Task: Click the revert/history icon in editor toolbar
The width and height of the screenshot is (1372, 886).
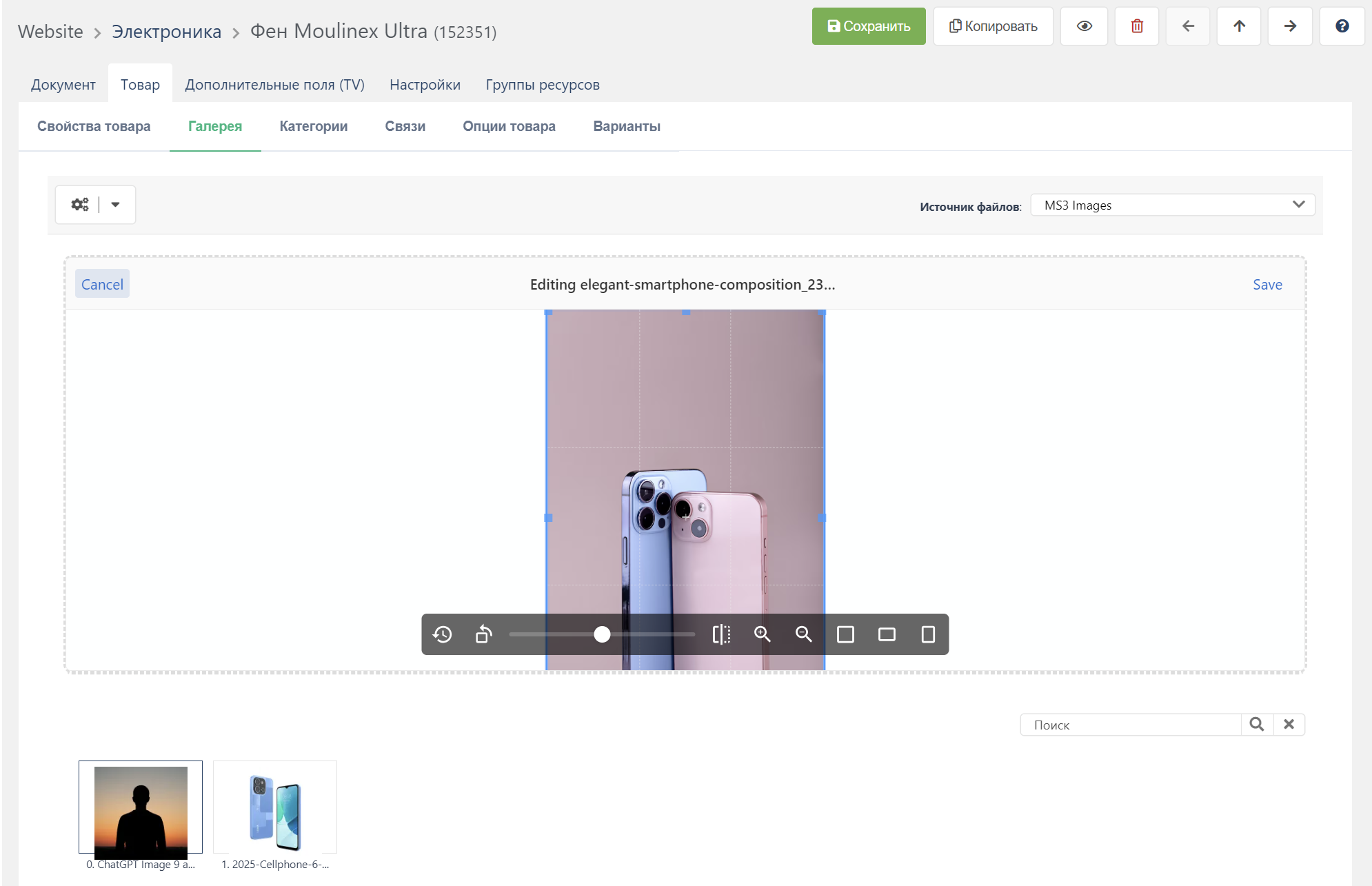Action: tap(443, 634)
